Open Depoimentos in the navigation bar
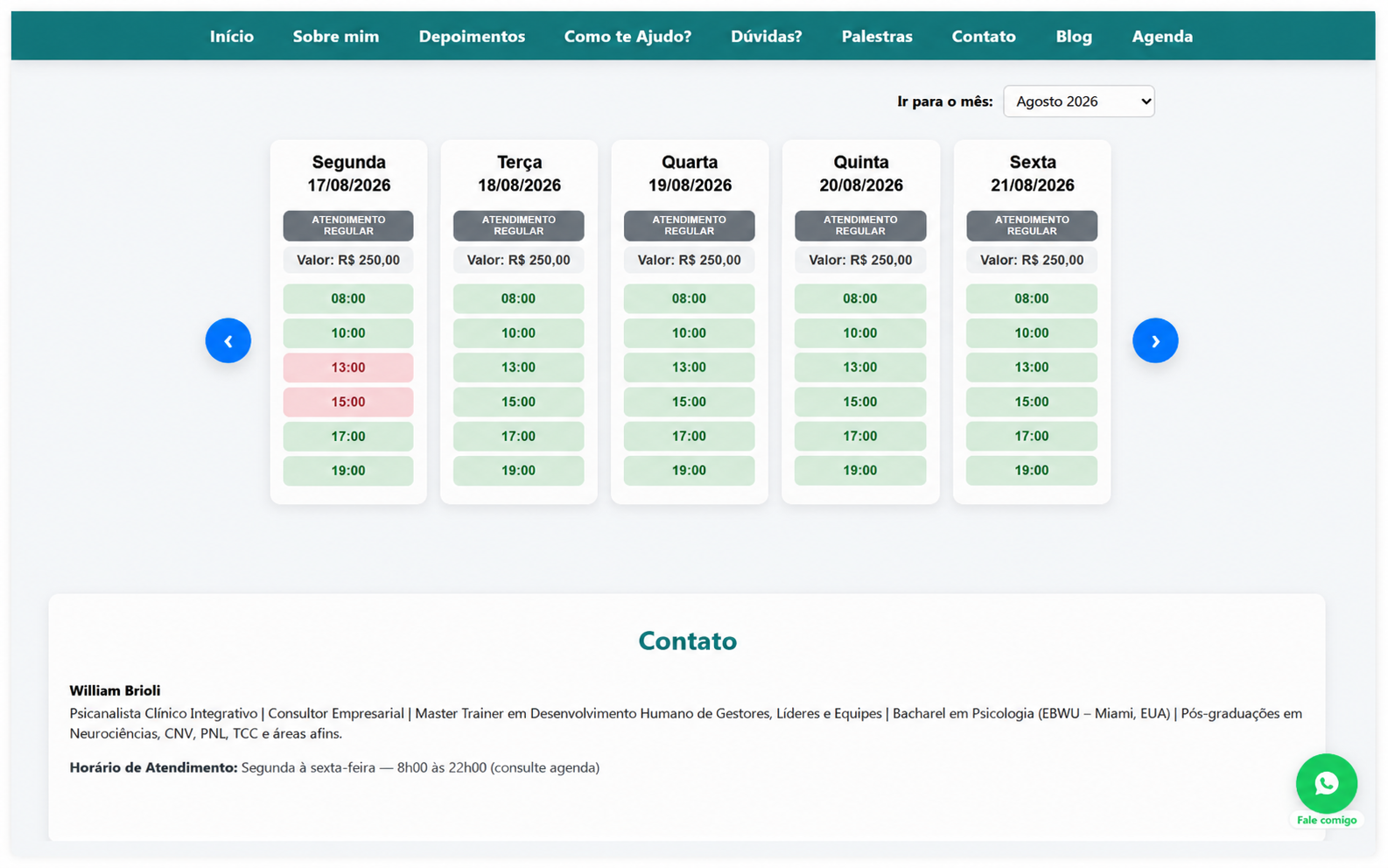This screenshot has width=1388, height=868. click(x=472, y=37)
